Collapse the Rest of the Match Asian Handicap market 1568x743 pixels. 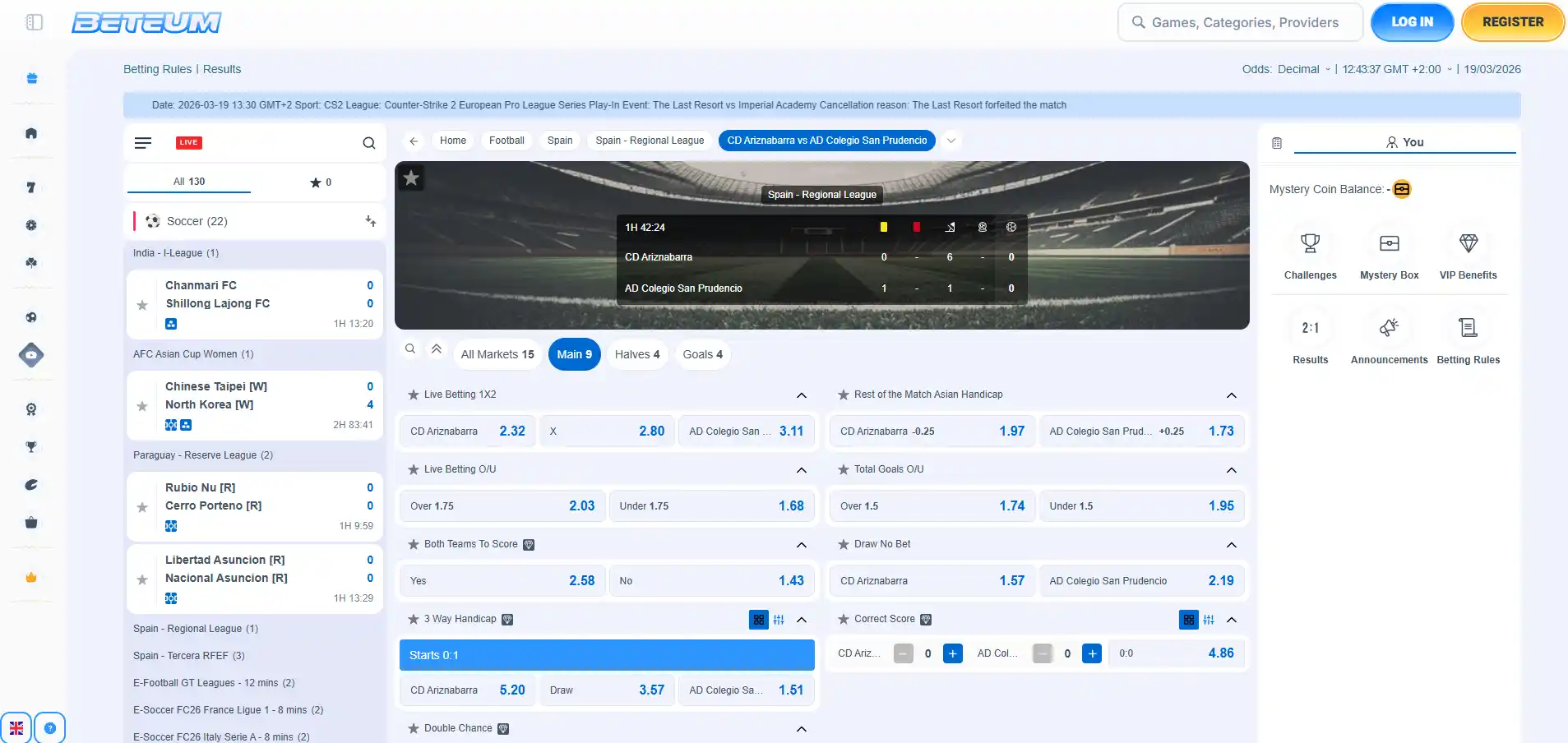[1232, 395]
